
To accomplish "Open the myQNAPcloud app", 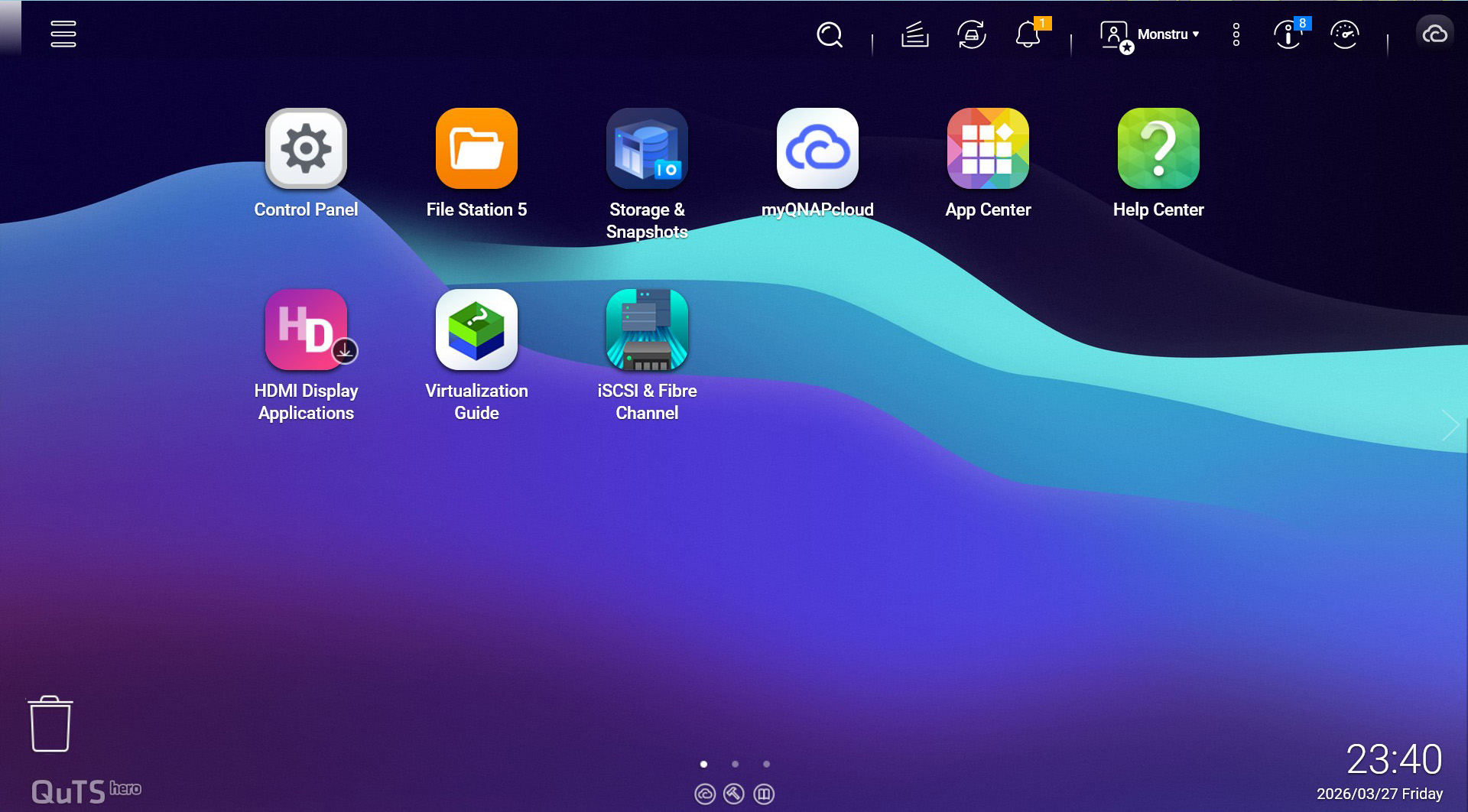I will coord(817,148).
